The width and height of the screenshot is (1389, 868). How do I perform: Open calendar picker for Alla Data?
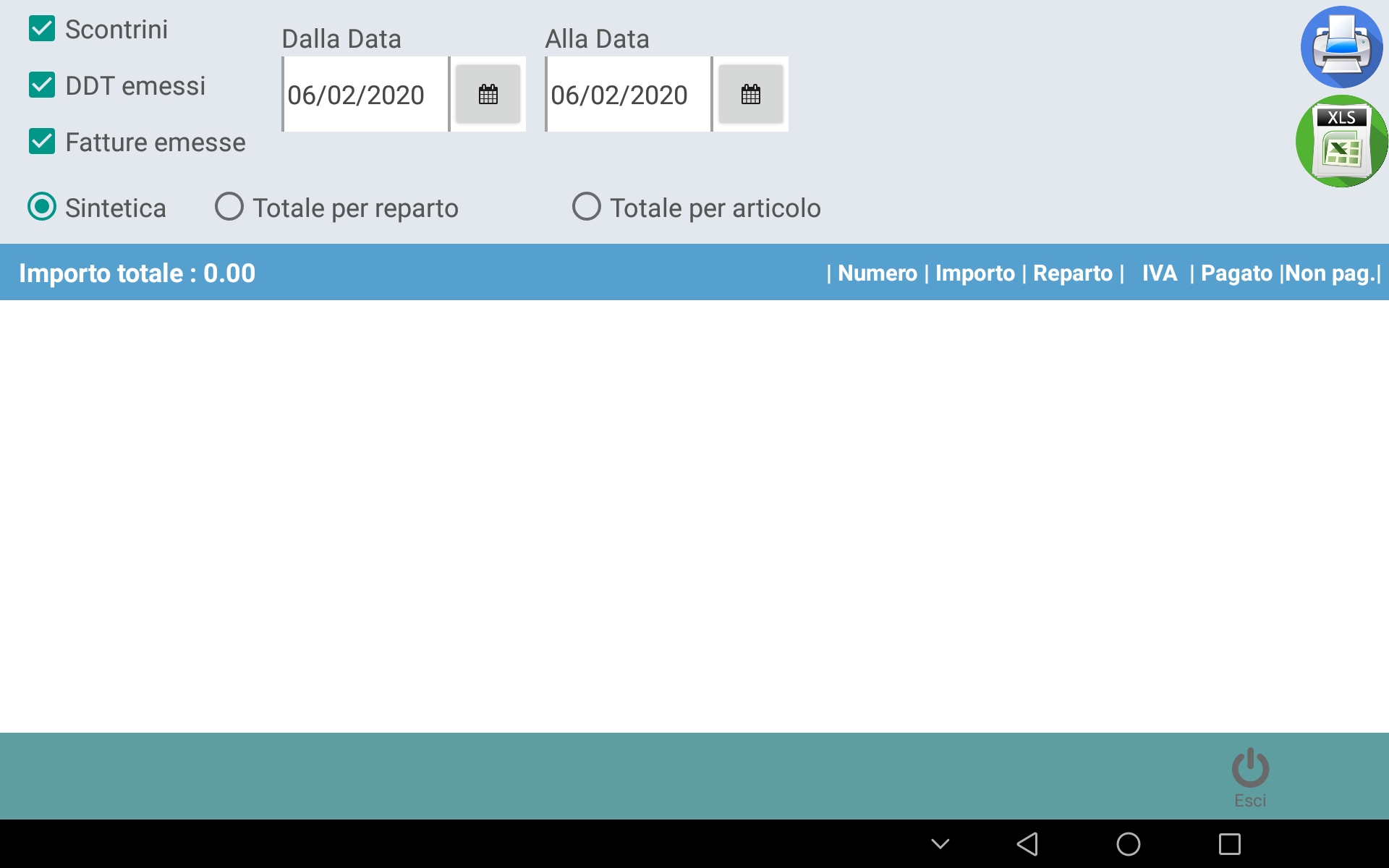pyautogui.click(x=751, y=94)
